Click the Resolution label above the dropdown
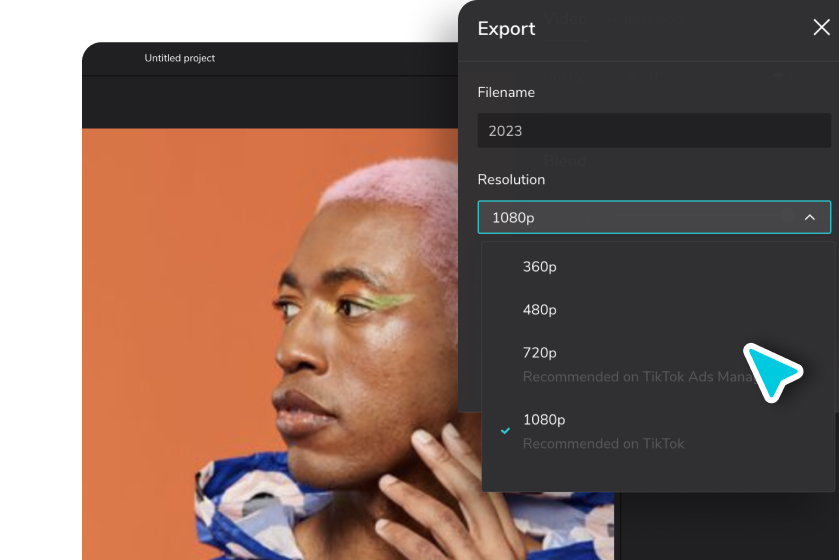 tap(511, 180)
